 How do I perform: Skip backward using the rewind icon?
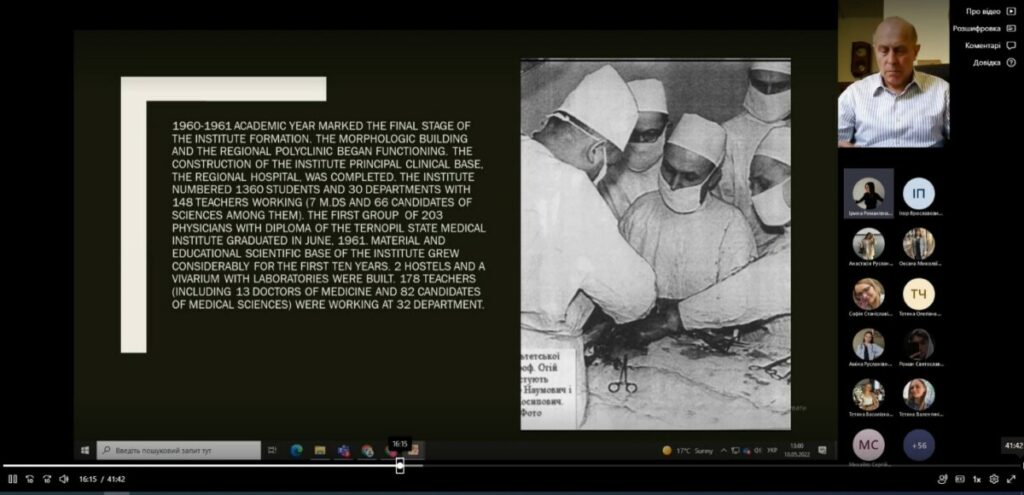coord(30,479)
